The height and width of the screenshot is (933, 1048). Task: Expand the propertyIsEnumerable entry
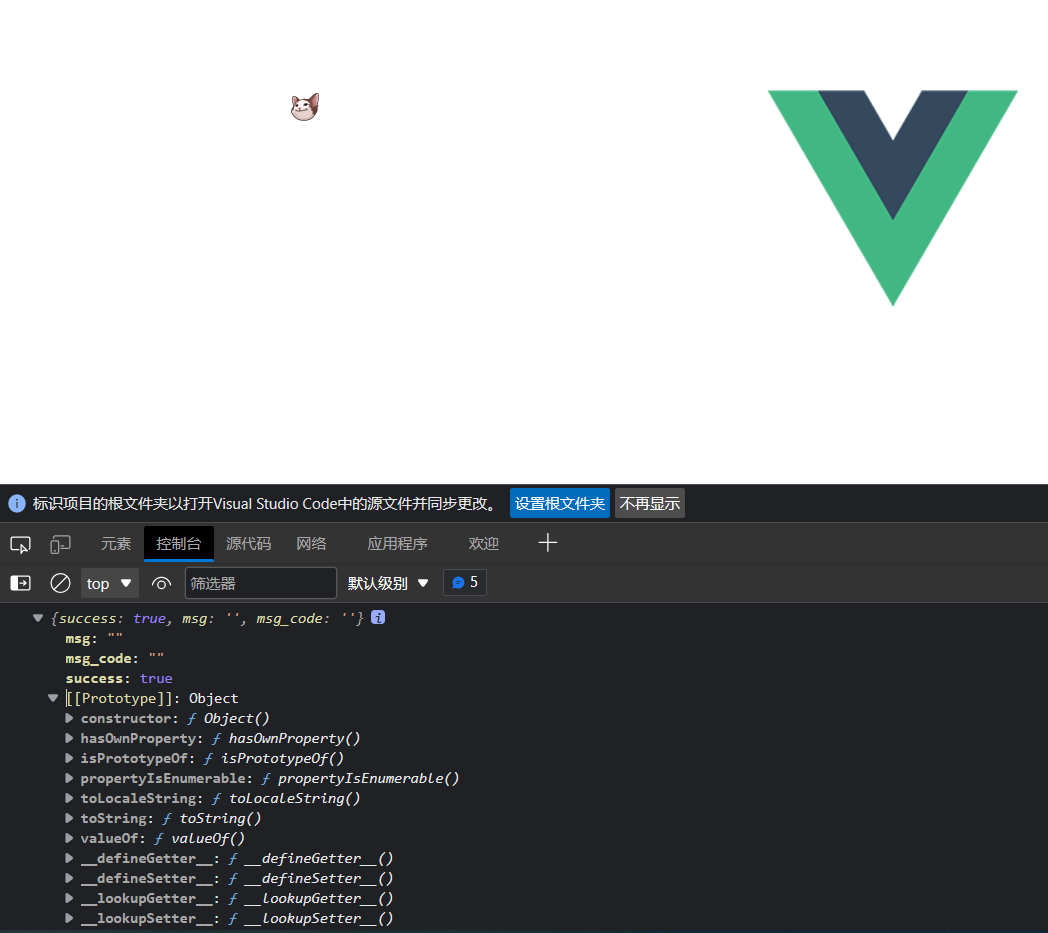click(x=69, y=778)
